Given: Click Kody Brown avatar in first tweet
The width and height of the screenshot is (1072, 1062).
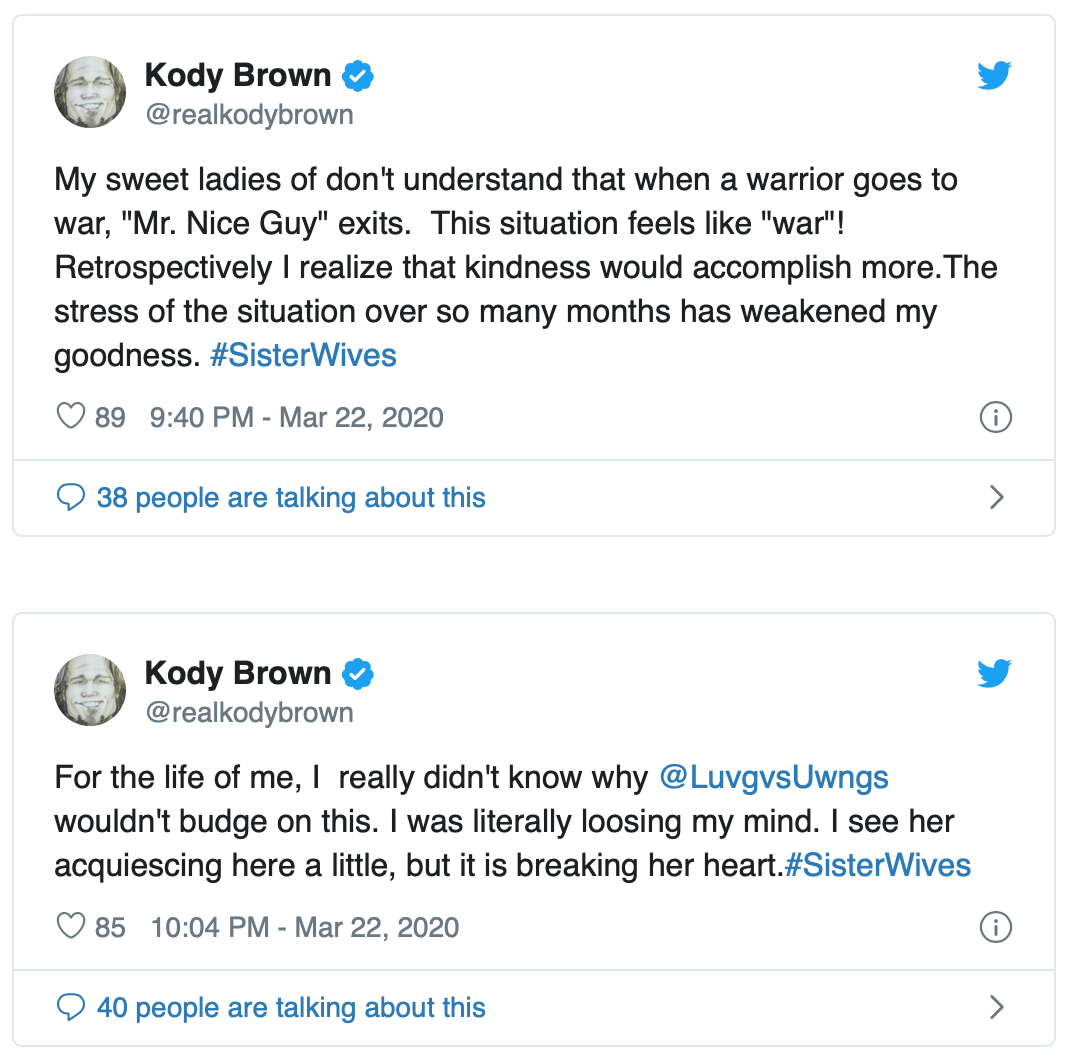Looking at the screenshot, I should (90, 92).
